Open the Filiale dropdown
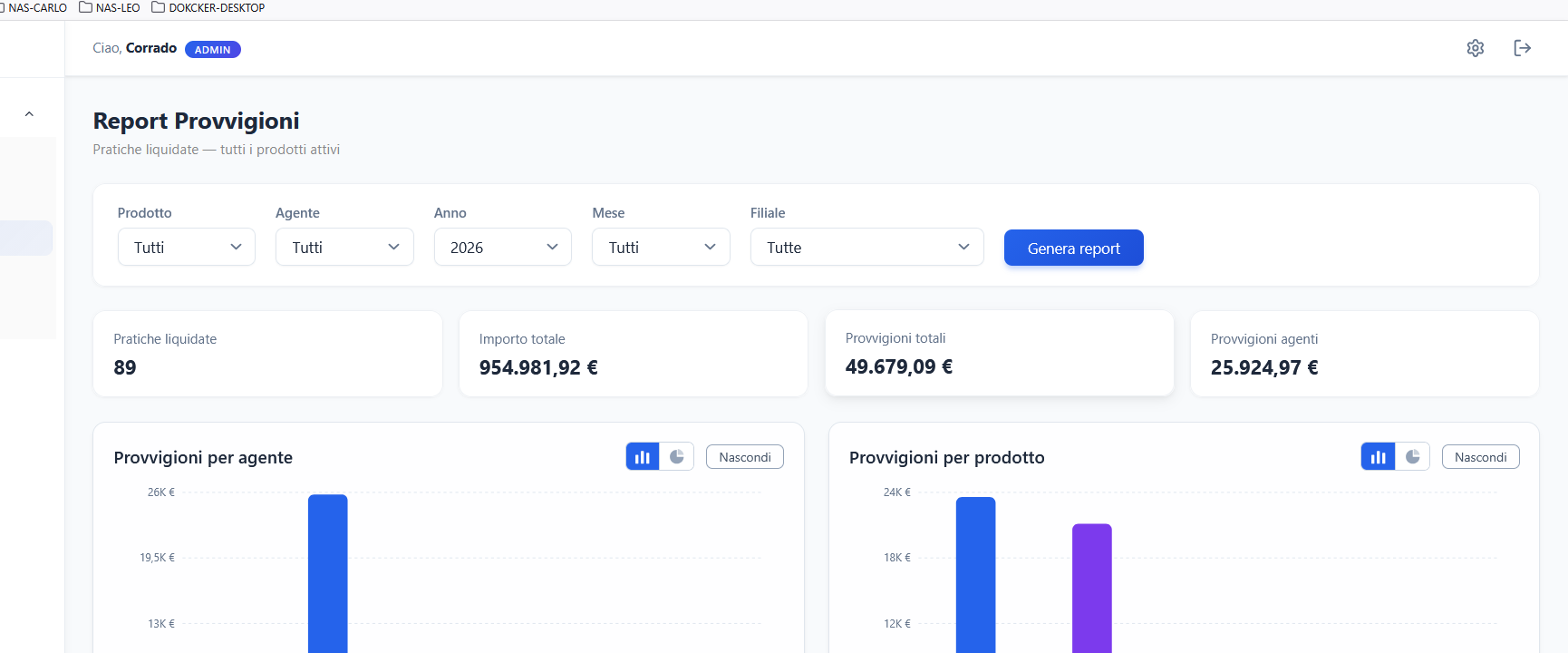1568x653 pixels. click(867, 248)
